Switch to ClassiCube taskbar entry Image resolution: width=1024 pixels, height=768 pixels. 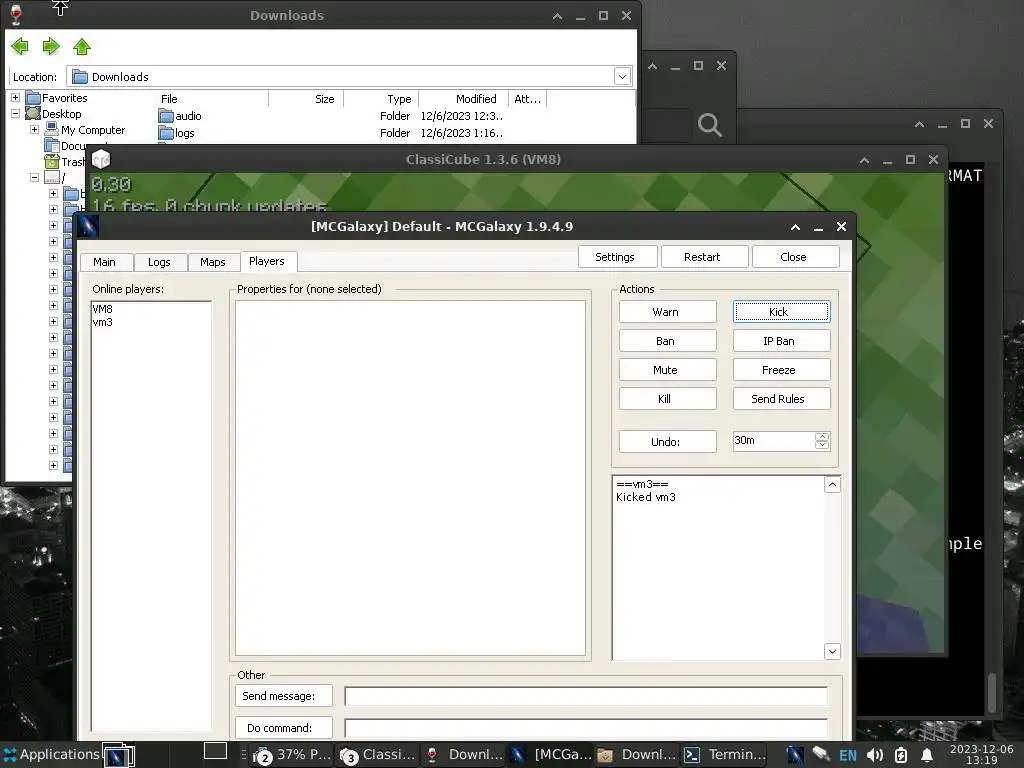pyautogui.click(x=377, y=754)
